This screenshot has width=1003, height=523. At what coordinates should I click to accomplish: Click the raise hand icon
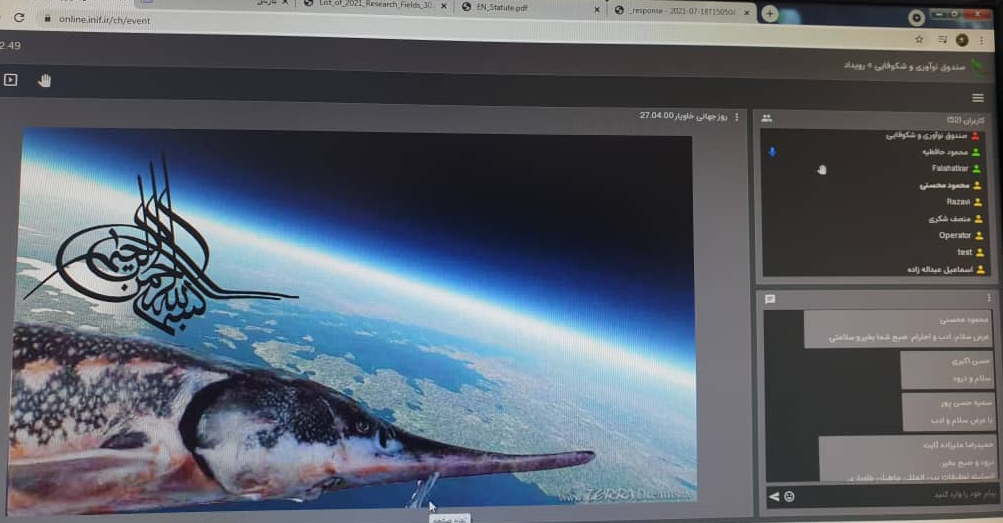pyautogui.click(x=44, y=80)
